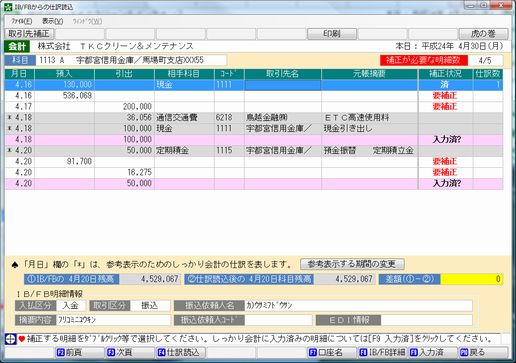Screen dimensions: 516x363
Task: Click the green 会計 badge
Action: click(18, 46)
